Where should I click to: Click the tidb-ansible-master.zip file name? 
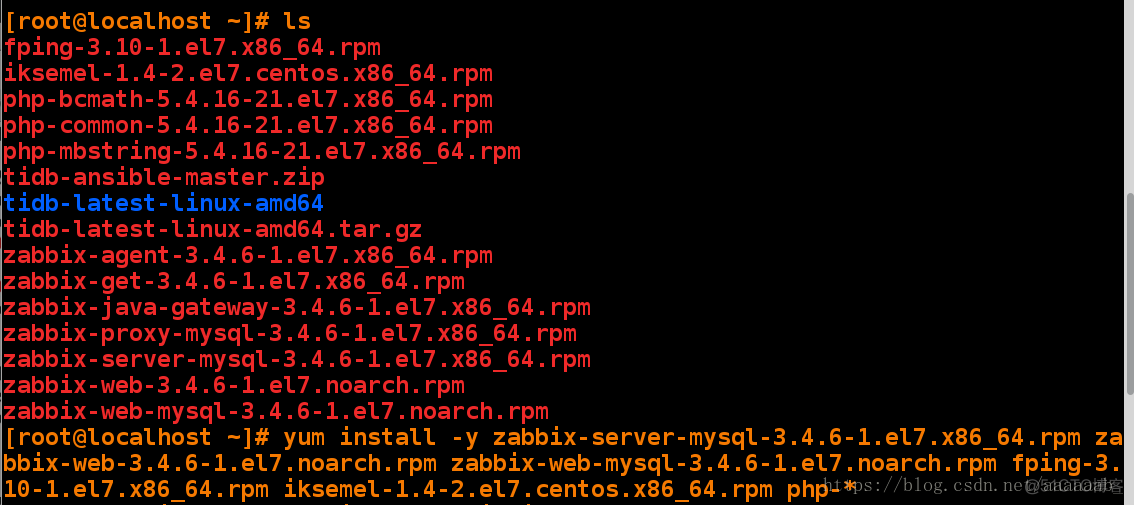pyautogui.click(x=164, y=178)
